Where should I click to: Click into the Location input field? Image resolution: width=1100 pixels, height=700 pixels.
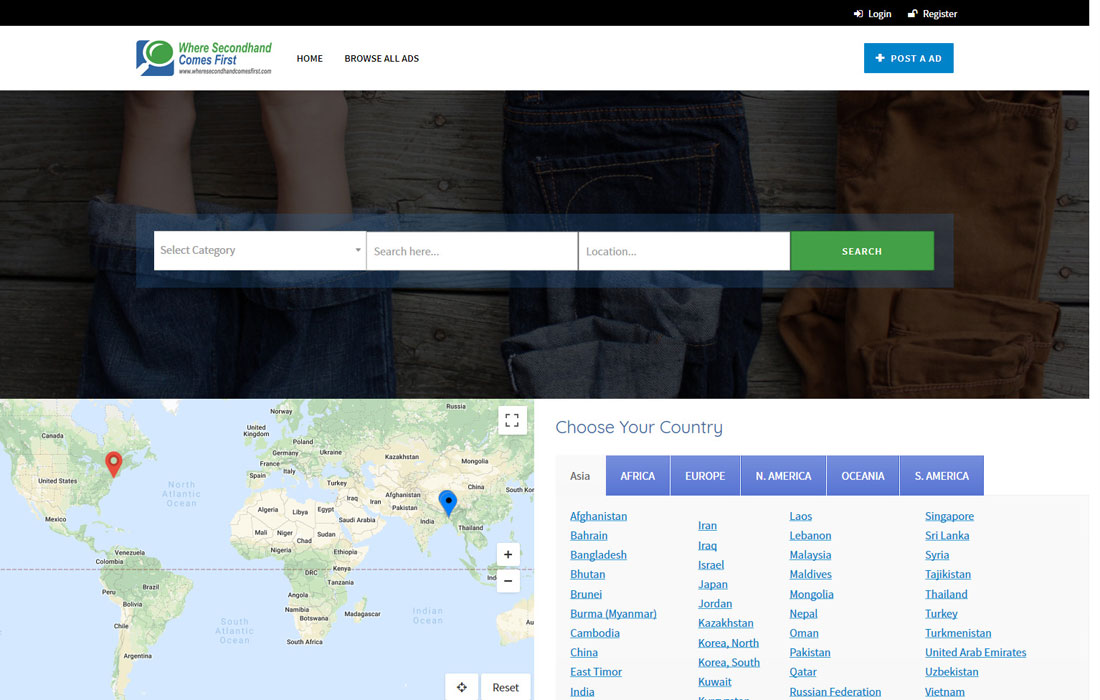684,251
